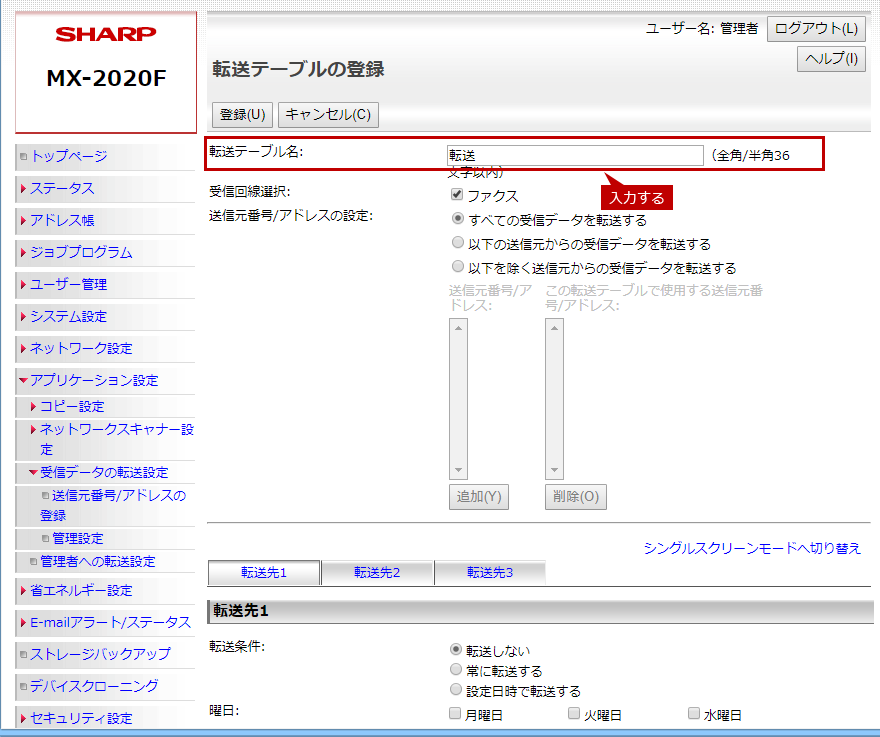Viewport: 880px width, 737px height.
Task: Select 常に転送する radio option
Action: tap(458, 671)
